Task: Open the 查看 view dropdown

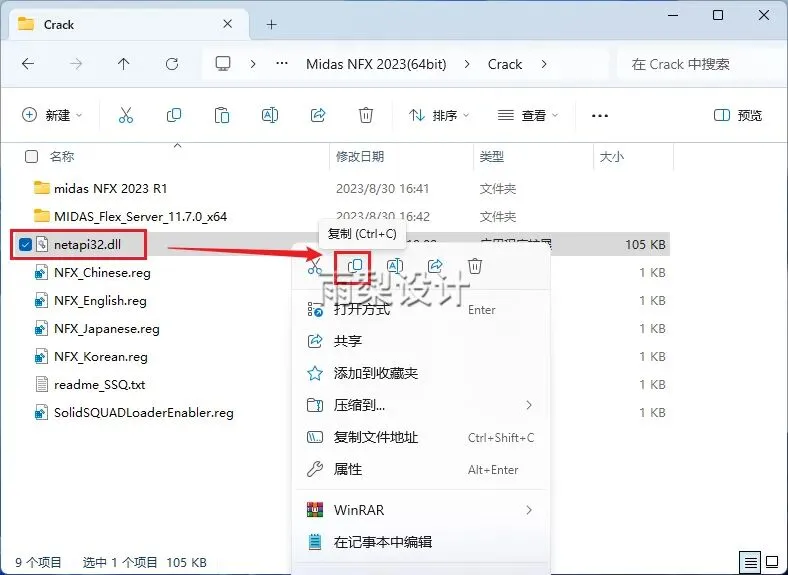Action: coord(528,116)
